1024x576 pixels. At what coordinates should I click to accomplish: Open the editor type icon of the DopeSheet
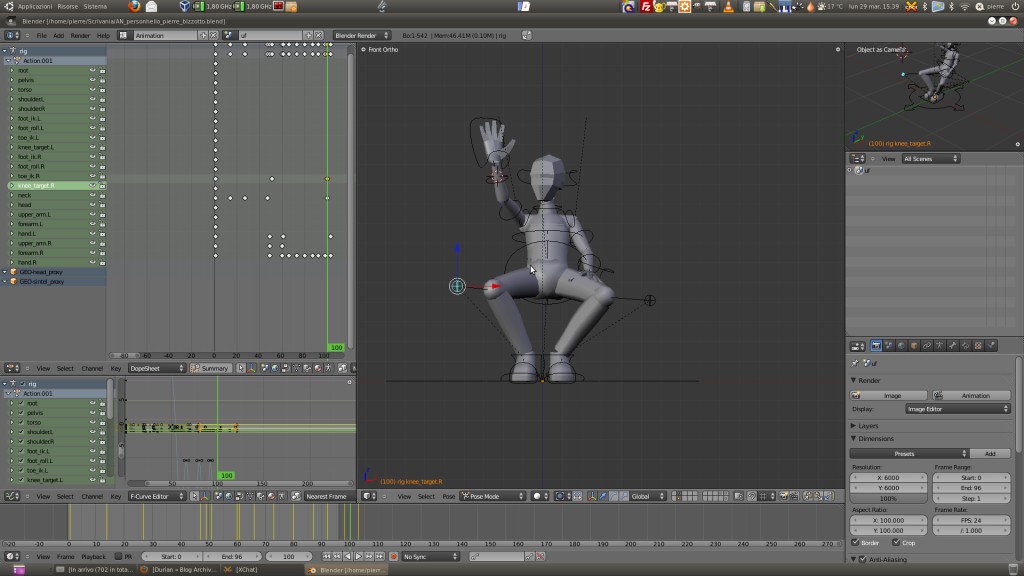pyautogui.click(x=13, y=368)
